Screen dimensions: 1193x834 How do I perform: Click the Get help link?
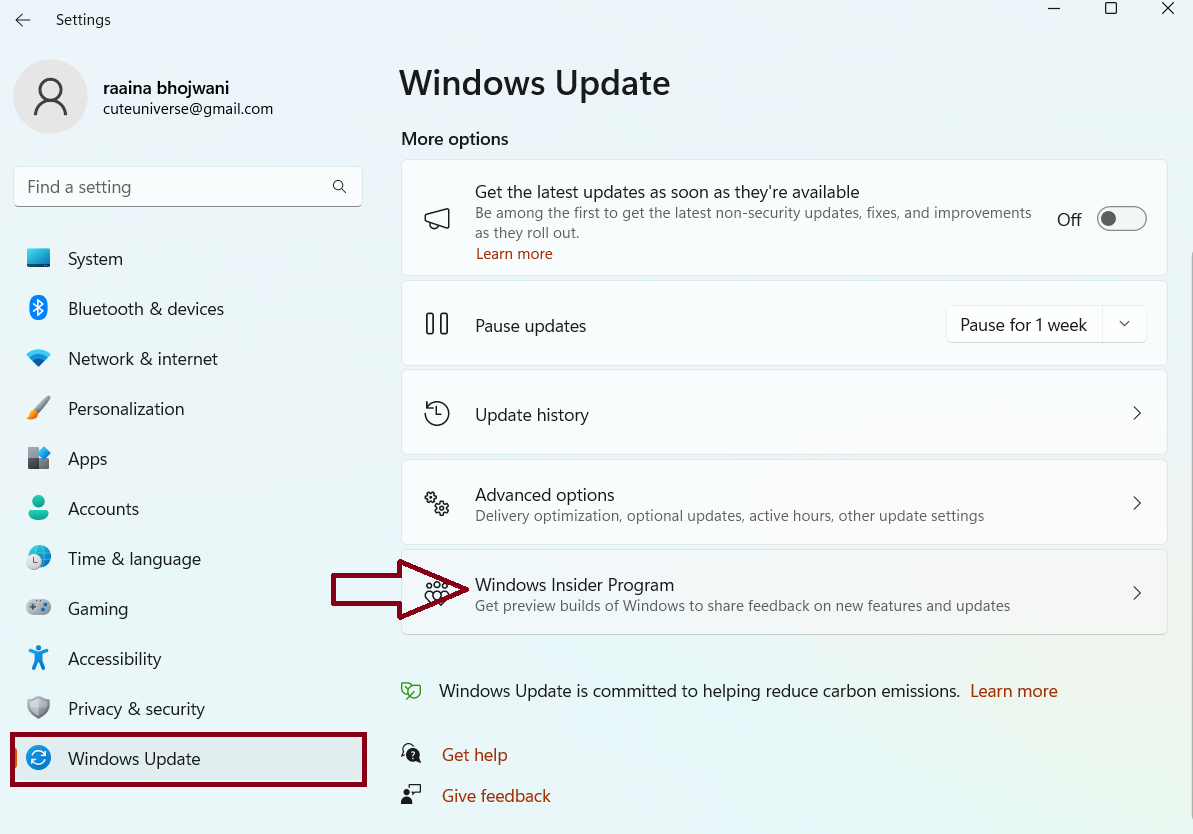[475, 755]
